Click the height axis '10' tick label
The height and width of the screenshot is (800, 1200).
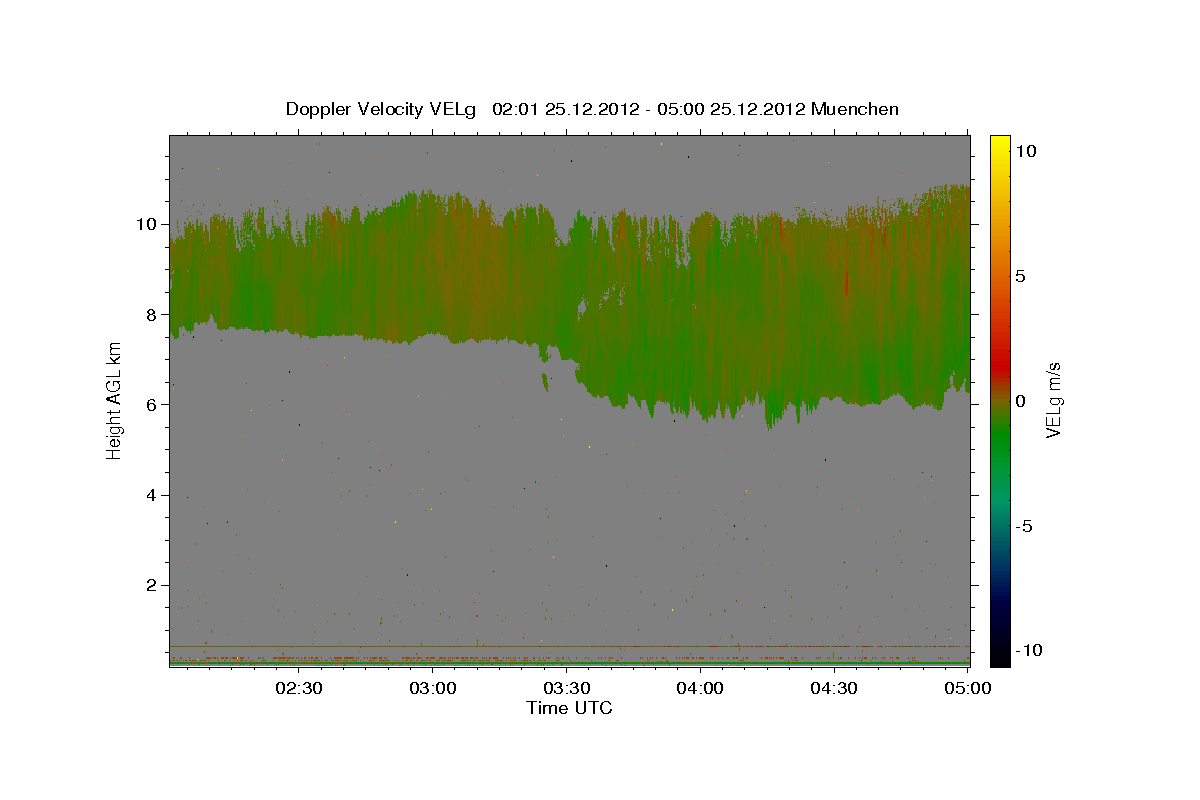click(x=148, y=224)
